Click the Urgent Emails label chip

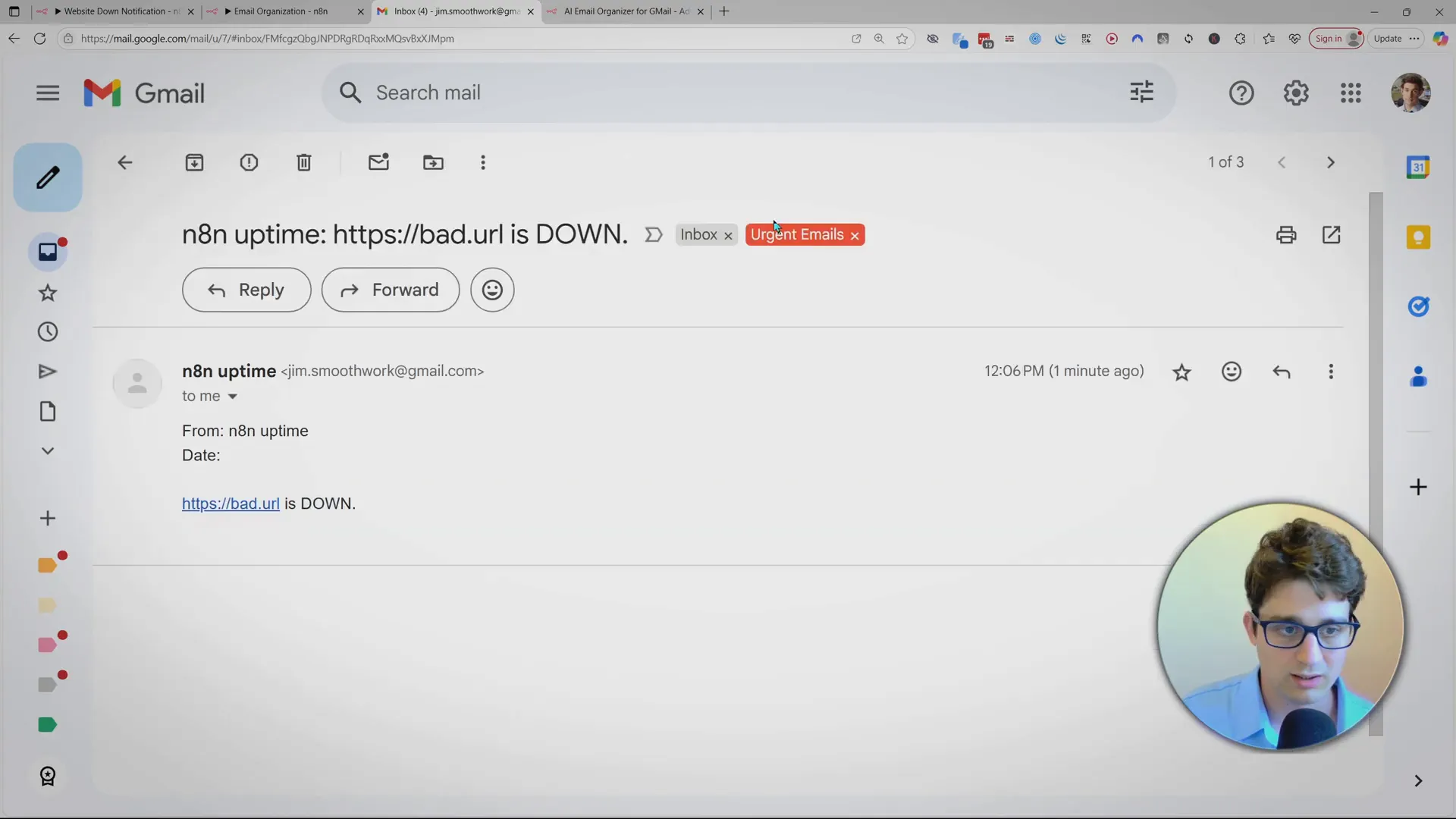797,235
